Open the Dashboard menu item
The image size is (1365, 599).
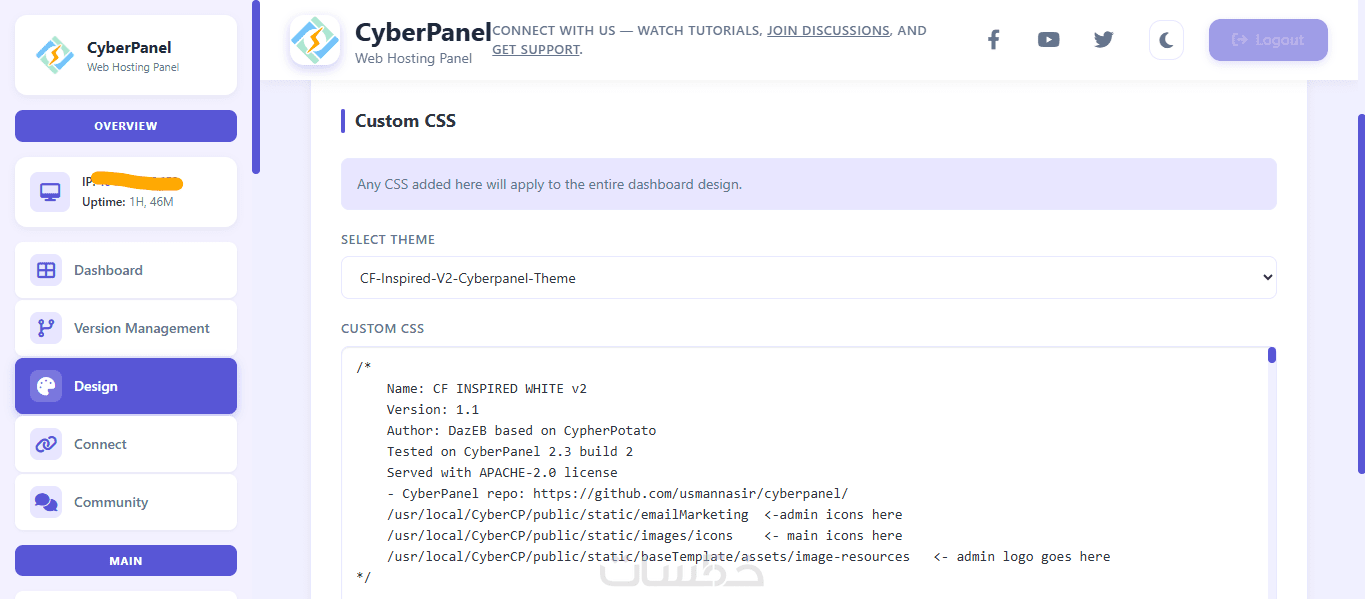(x=108, y=270)
